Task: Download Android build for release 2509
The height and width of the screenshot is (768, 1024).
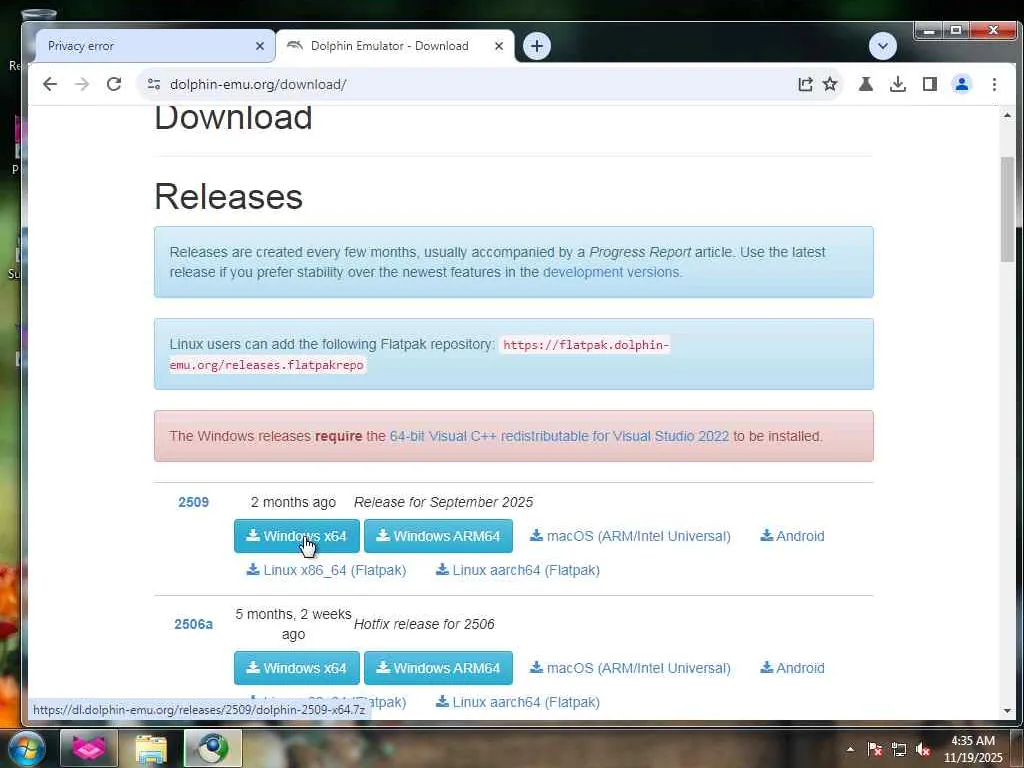Action: [x=792, y=536]
